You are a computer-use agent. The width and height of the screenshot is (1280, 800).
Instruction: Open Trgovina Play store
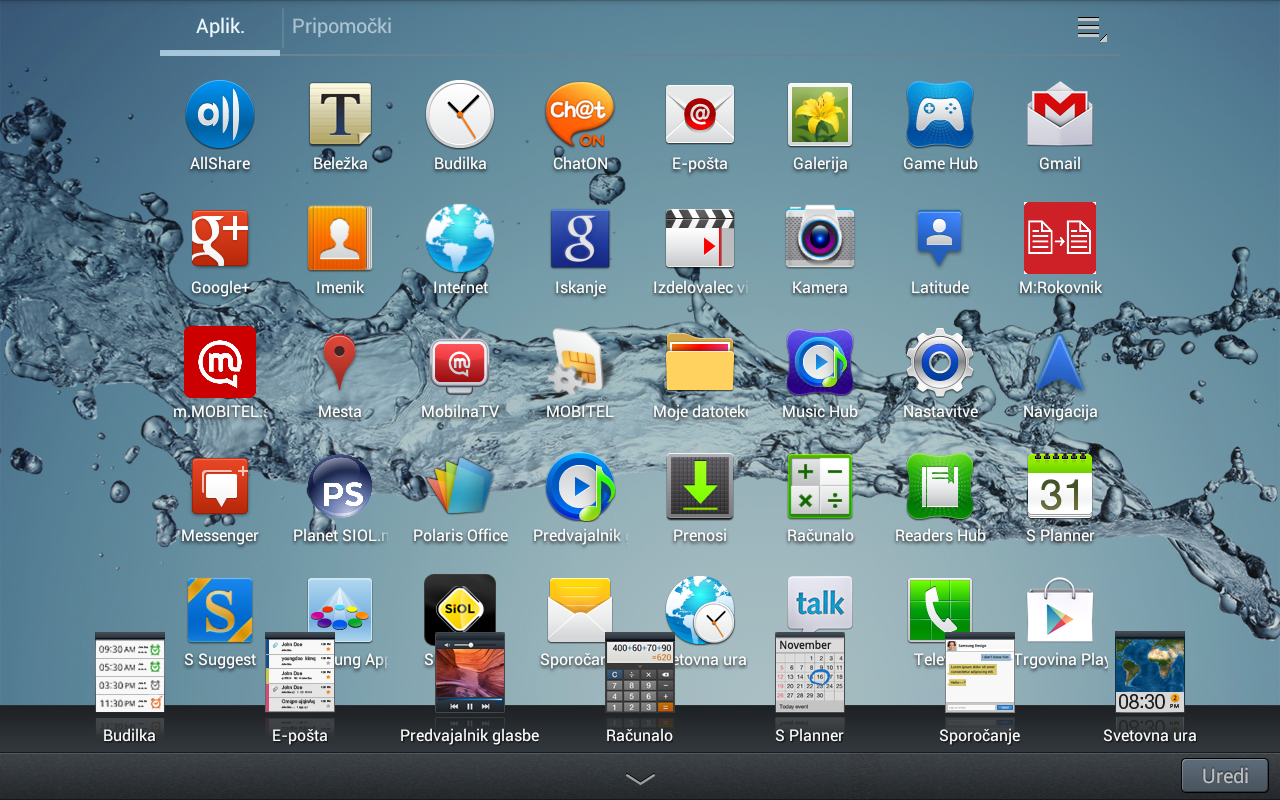1060,610
